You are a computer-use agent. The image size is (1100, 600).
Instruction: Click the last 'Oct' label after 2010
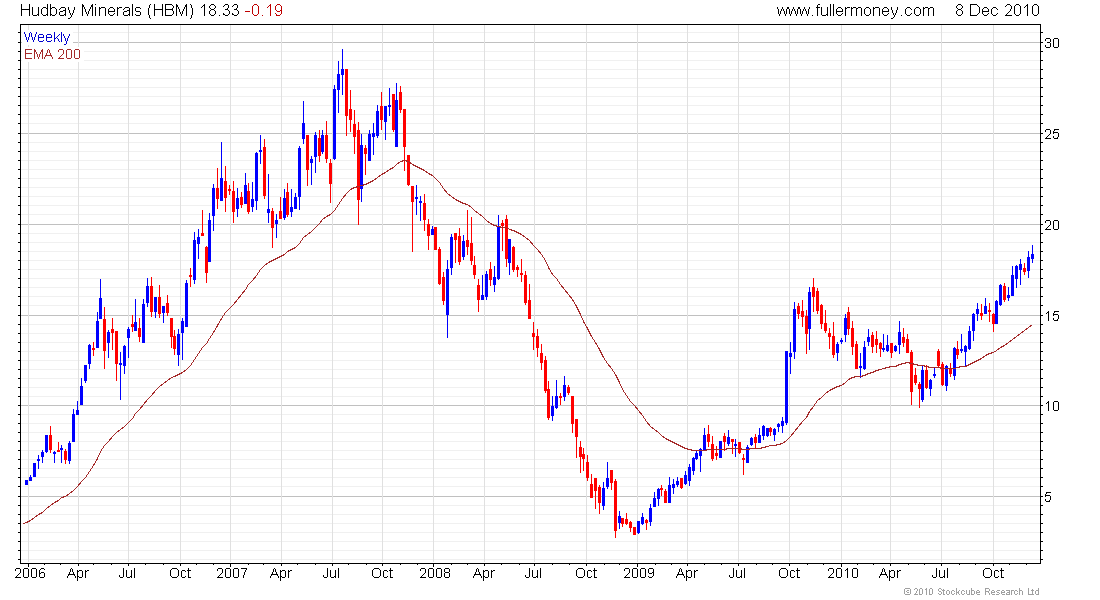tap(993, 573)
